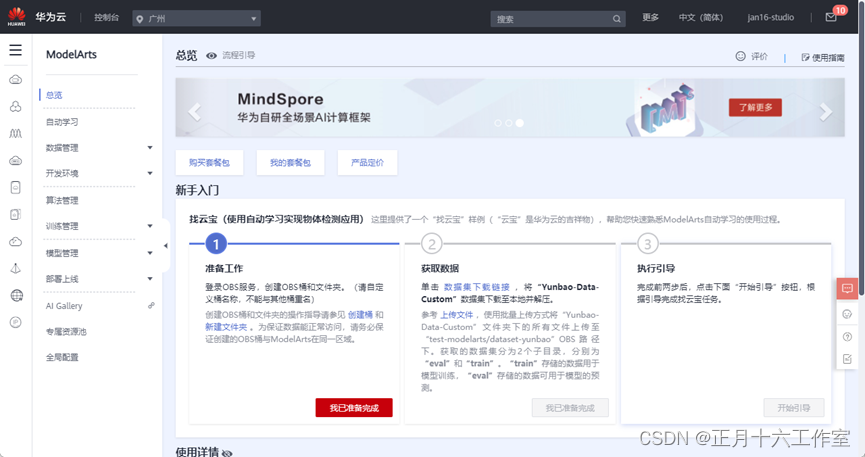Click the banner previous arrow

tap(194, 112)
